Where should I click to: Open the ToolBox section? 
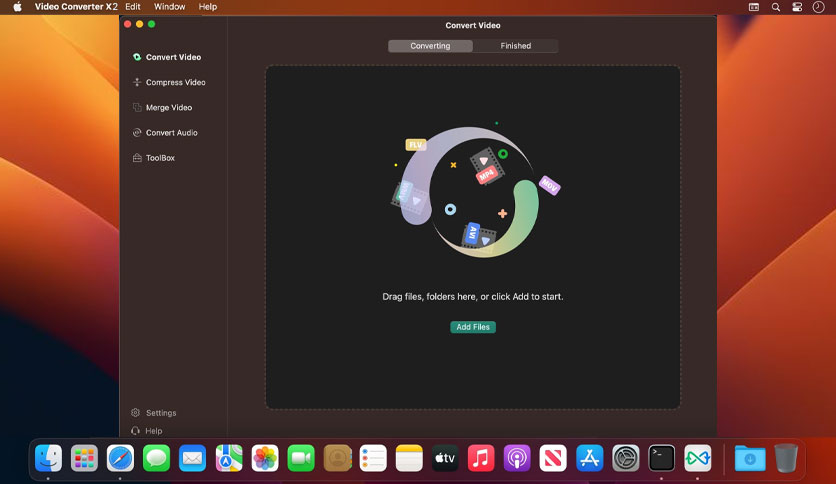tap(154, 158)
